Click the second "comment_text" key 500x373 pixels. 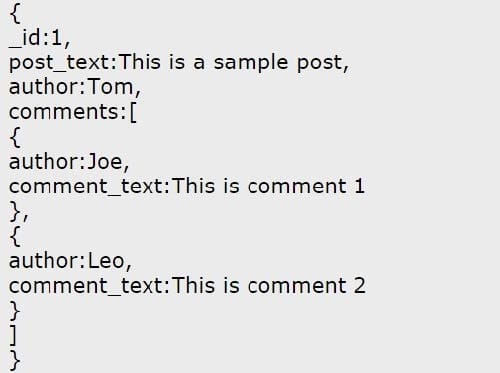[86, 286]
